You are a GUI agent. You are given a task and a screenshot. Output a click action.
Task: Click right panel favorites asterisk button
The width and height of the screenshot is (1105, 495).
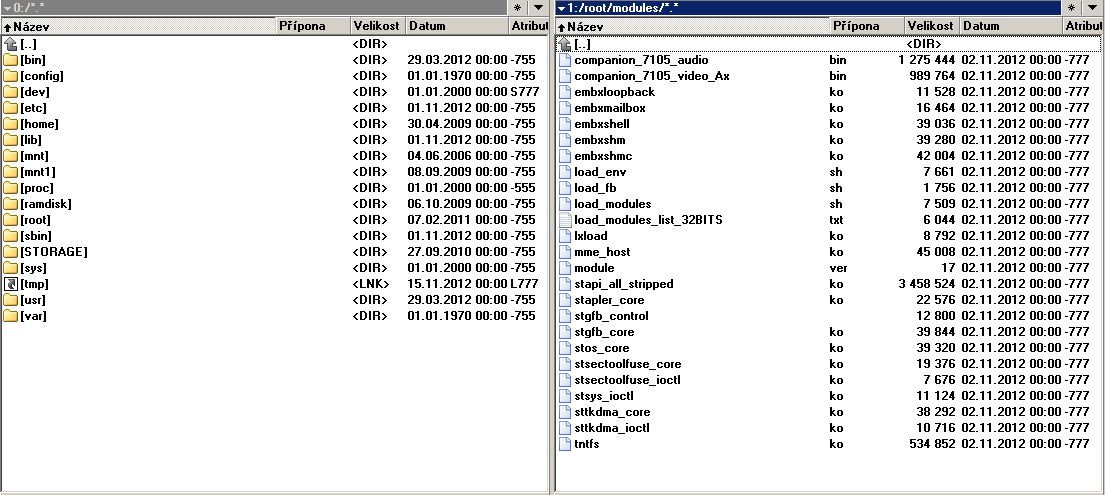click(x=1071, y=8)
